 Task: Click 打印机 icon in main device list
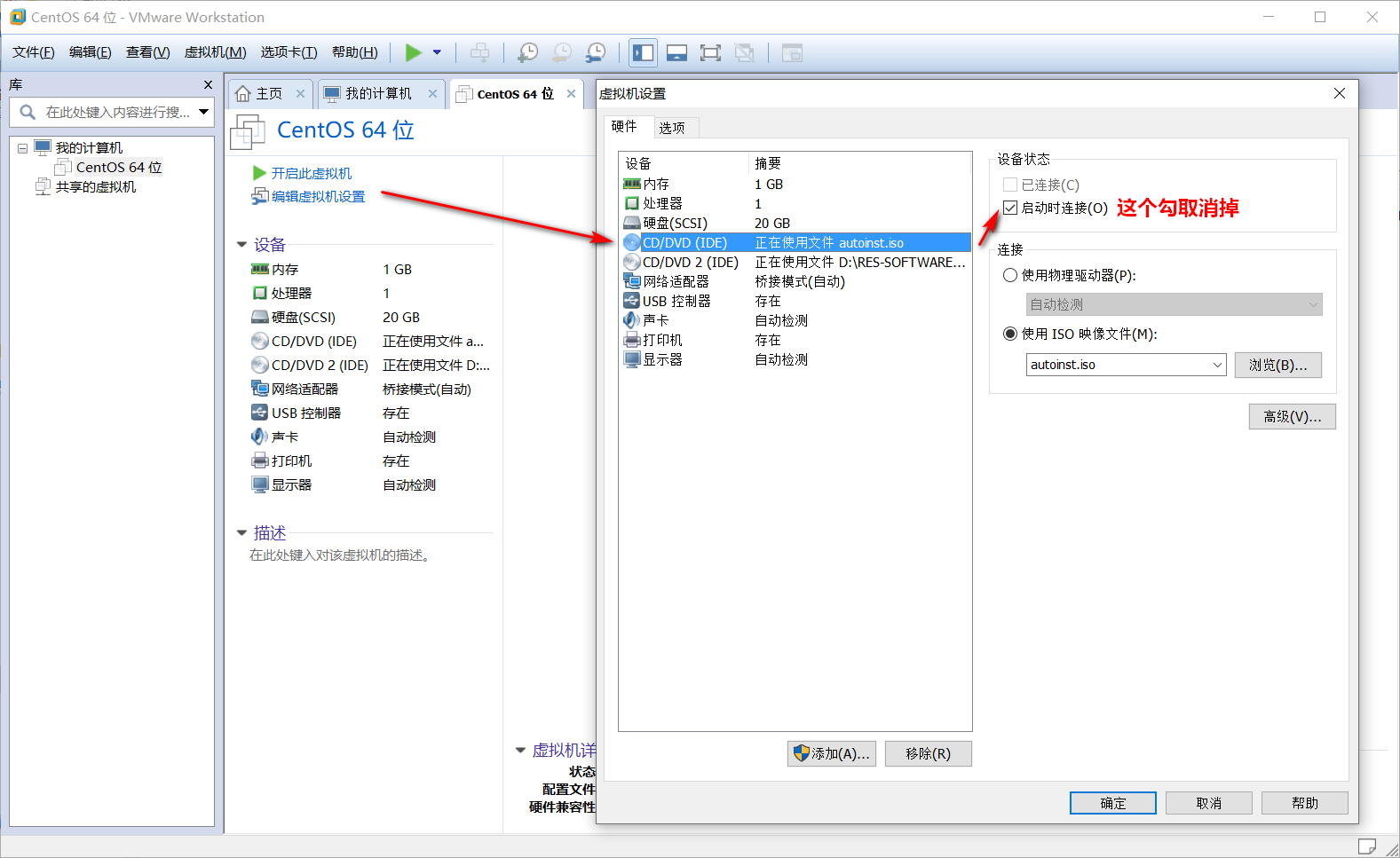259,460
